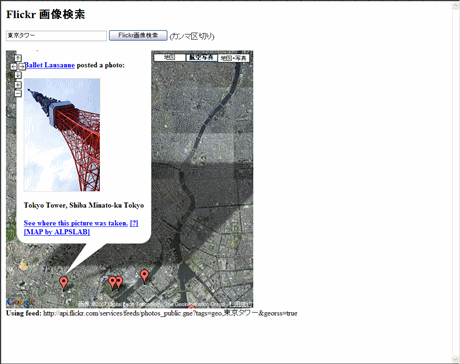Click the page scrollbar up arrow

click(x=455, y=6)
